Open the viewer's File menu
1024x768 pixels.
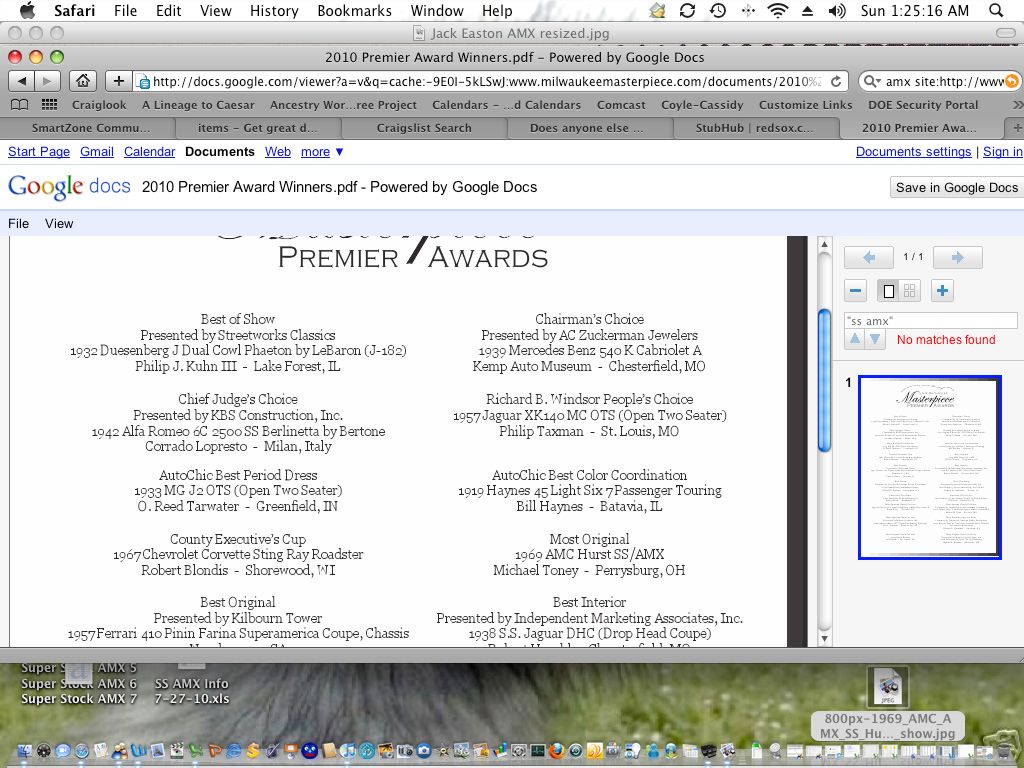click(x=18, y=224)
